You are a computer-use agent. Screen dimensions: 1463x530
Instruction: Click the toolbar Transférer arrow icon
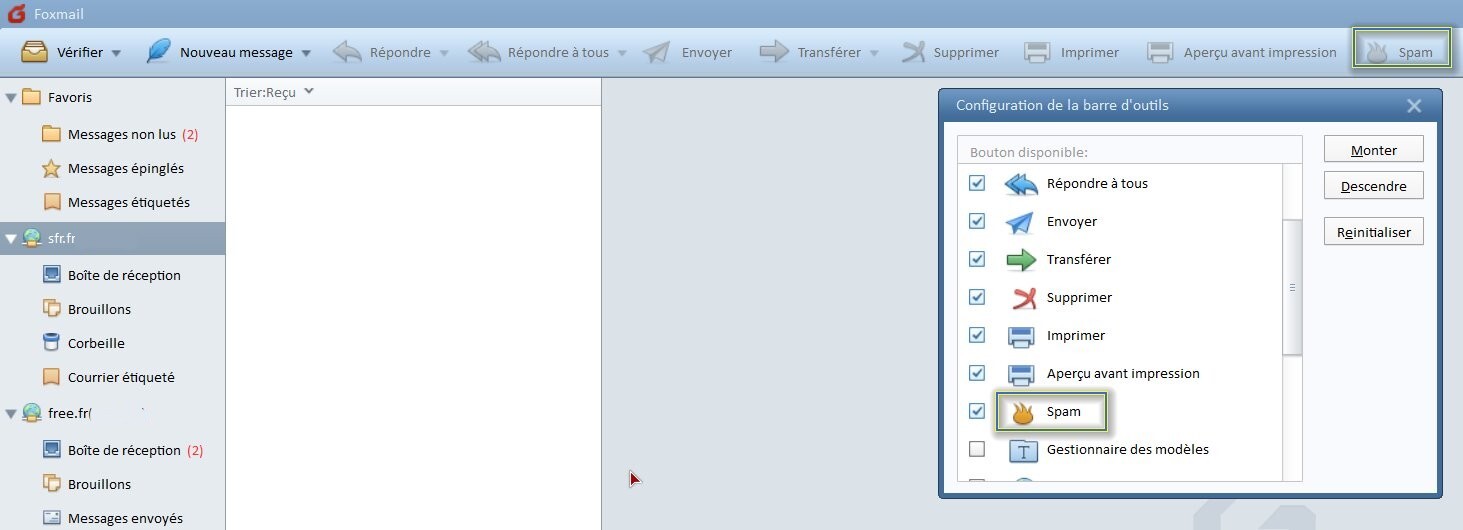click(x=774, y=52)
